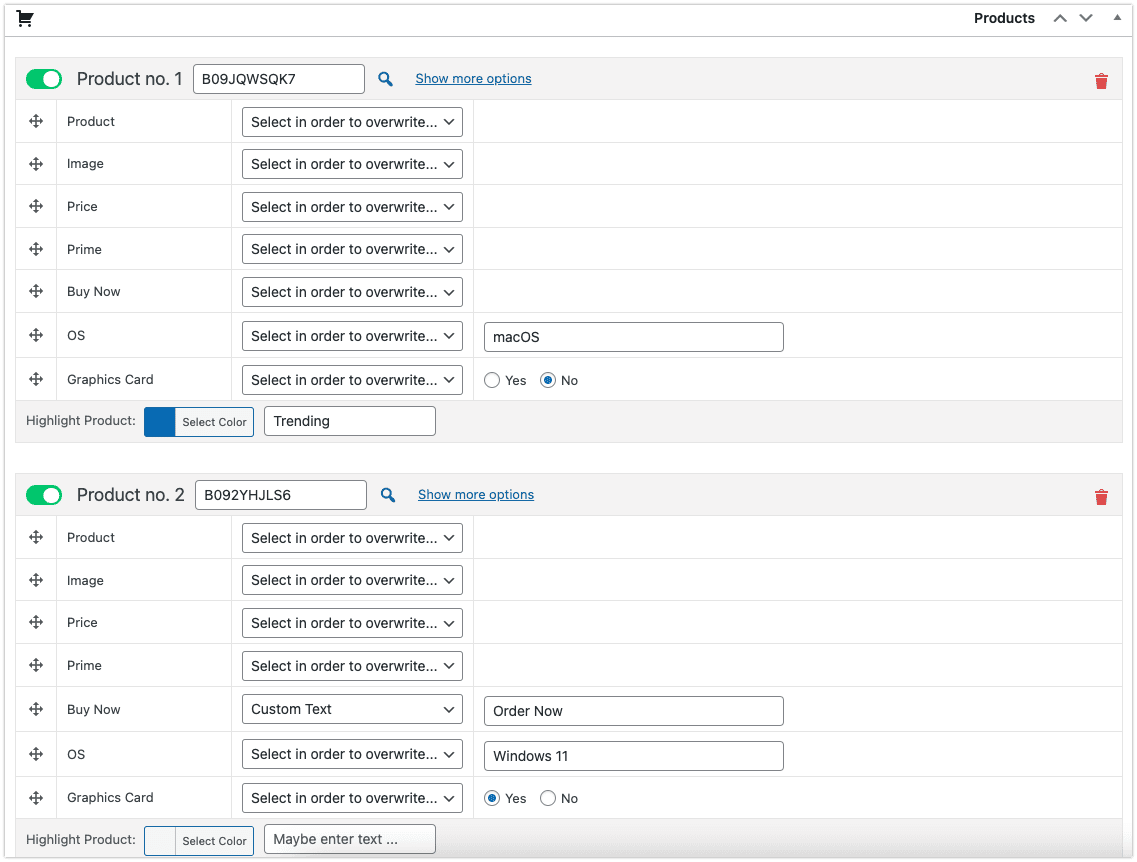Viewport: 1137px width, 862px height.
Task: Click the search icon next to B092YHJLS6
Action: coord(388,495)
